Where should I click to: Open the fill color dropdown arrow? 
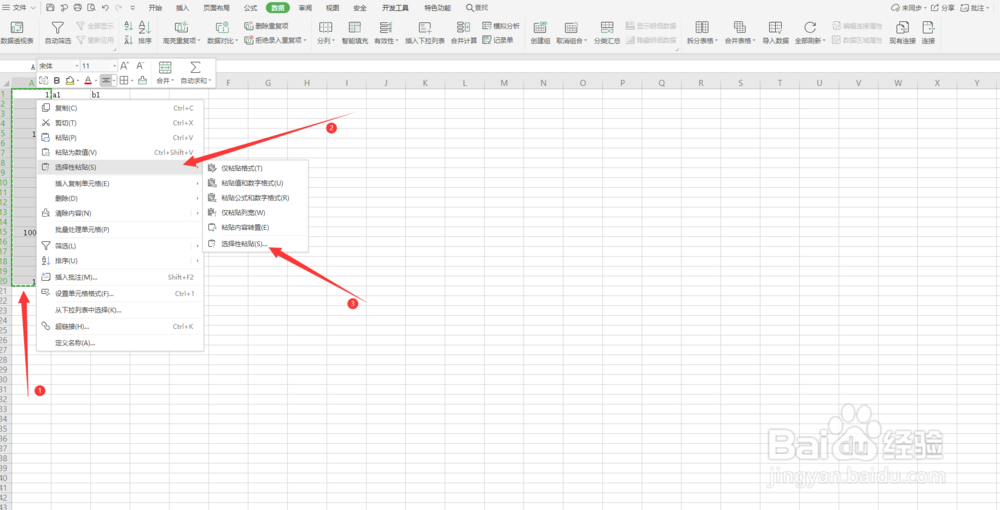pos(78,81)
